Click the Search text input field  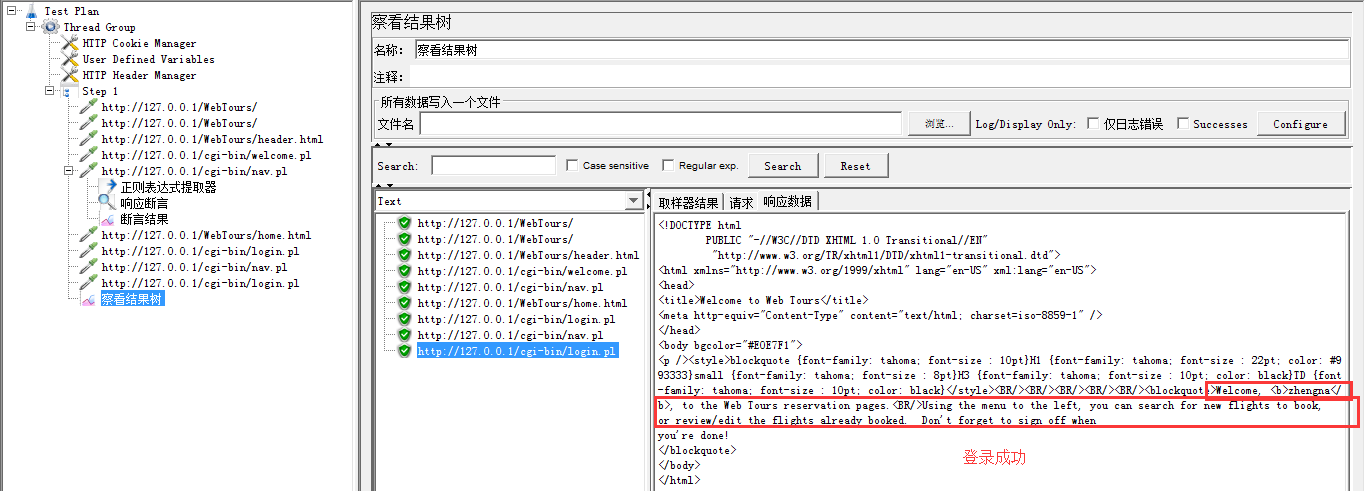pyautogui.click(x=493, y=166)
